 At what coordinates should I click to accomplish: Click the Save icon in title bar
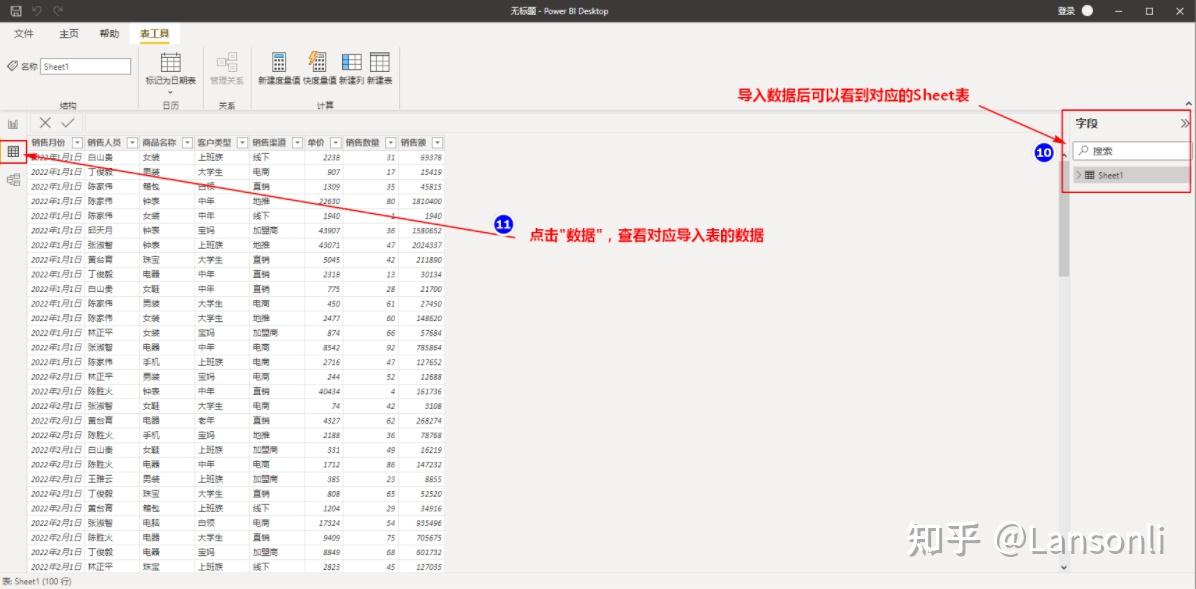15,11
